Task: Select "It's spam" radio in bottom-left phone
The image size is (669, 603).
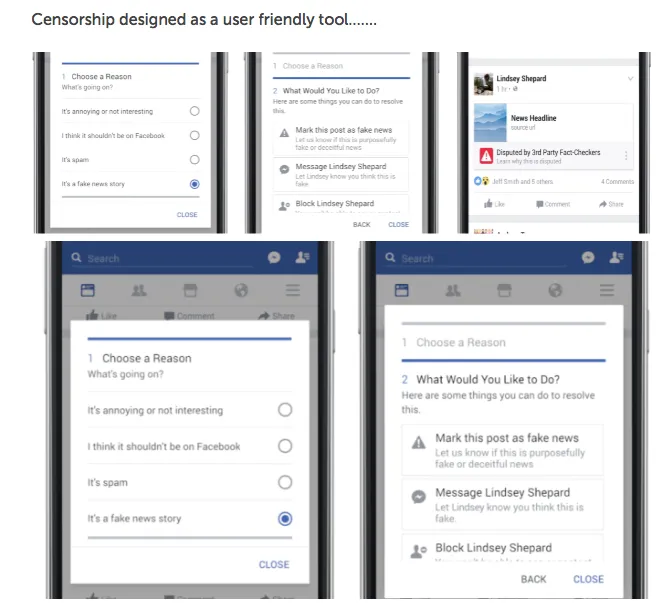Action: pyautogui.click(x=285, y=483)
